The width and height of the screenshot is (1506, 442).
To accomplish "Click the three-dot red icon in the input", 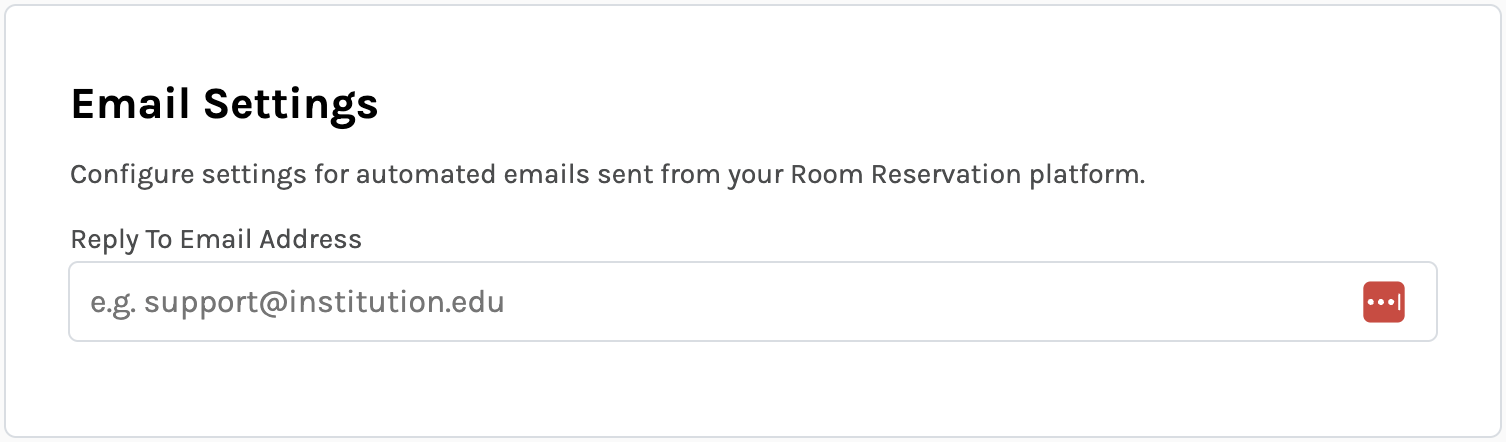I will [1383, 302].
